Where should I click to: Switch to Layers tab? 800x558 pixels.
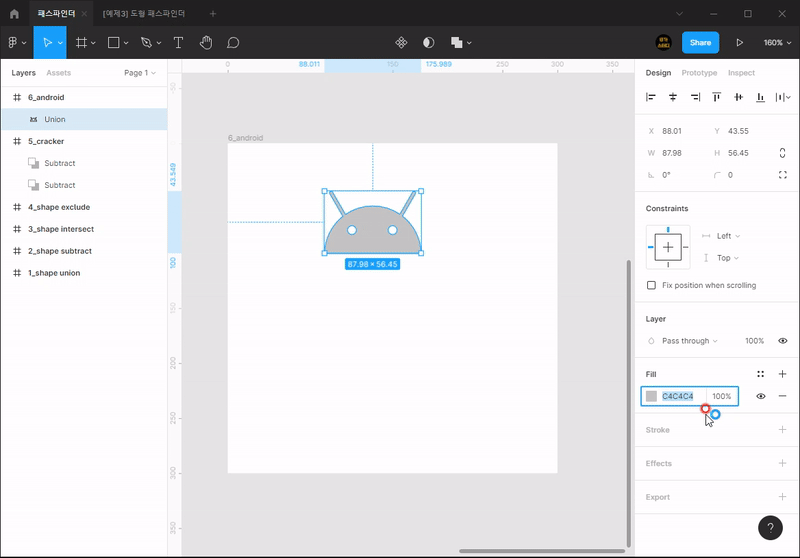point(23,73)
